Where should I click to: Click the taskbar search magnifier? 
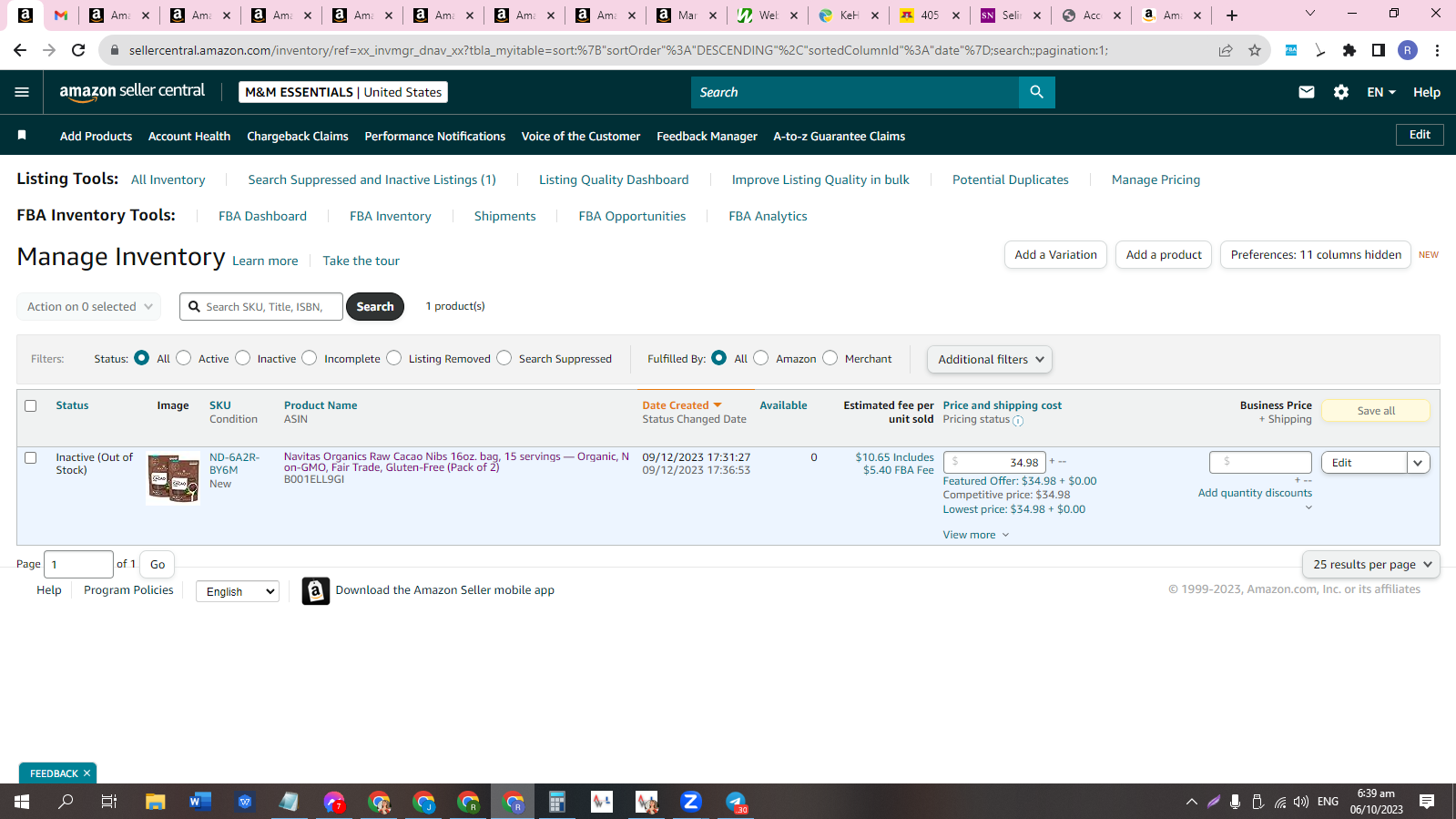click(x=66, y=802)
